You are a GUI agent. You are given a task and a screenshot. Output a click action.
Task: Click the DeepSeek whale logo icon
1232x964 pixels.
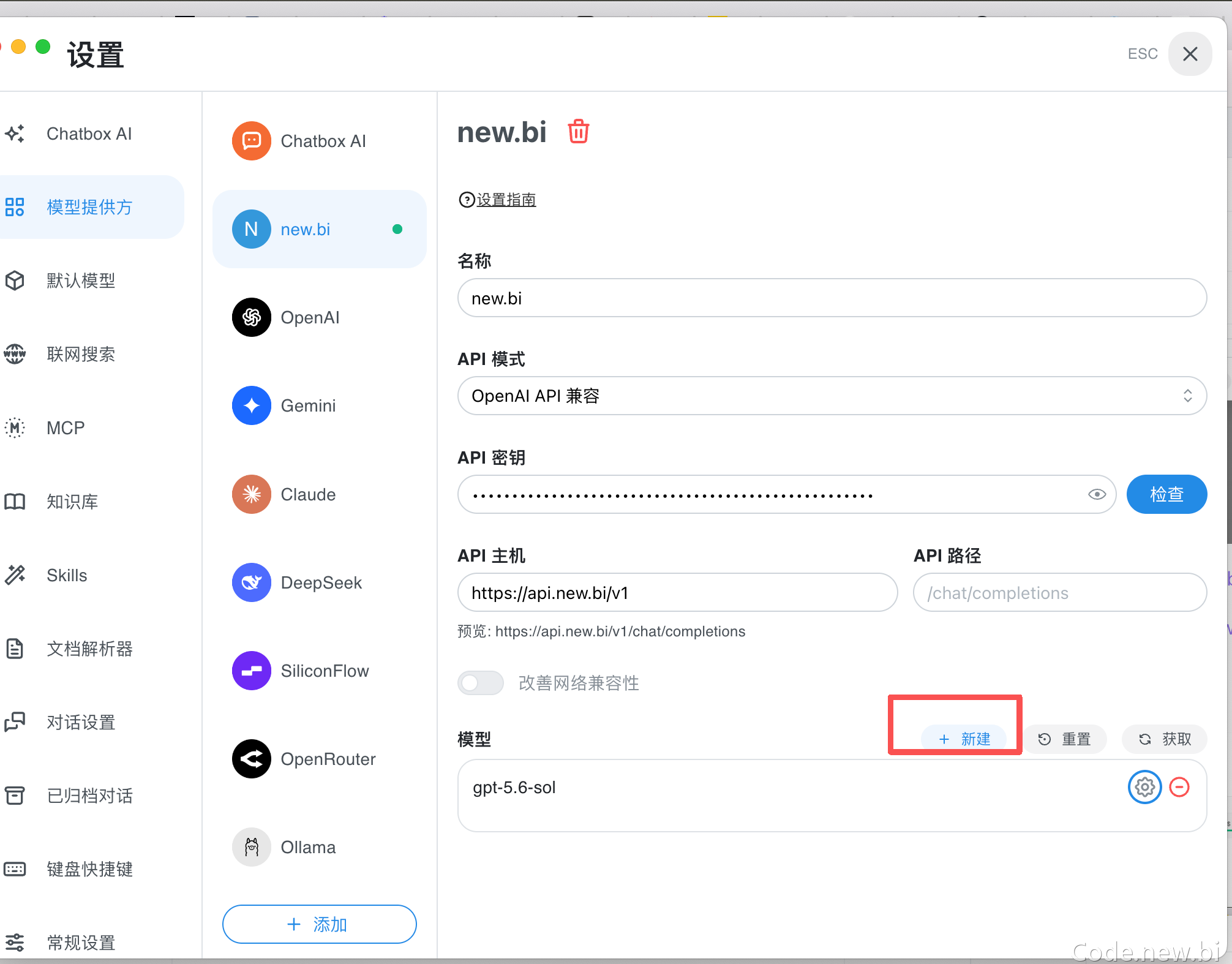tap(251, 582)
